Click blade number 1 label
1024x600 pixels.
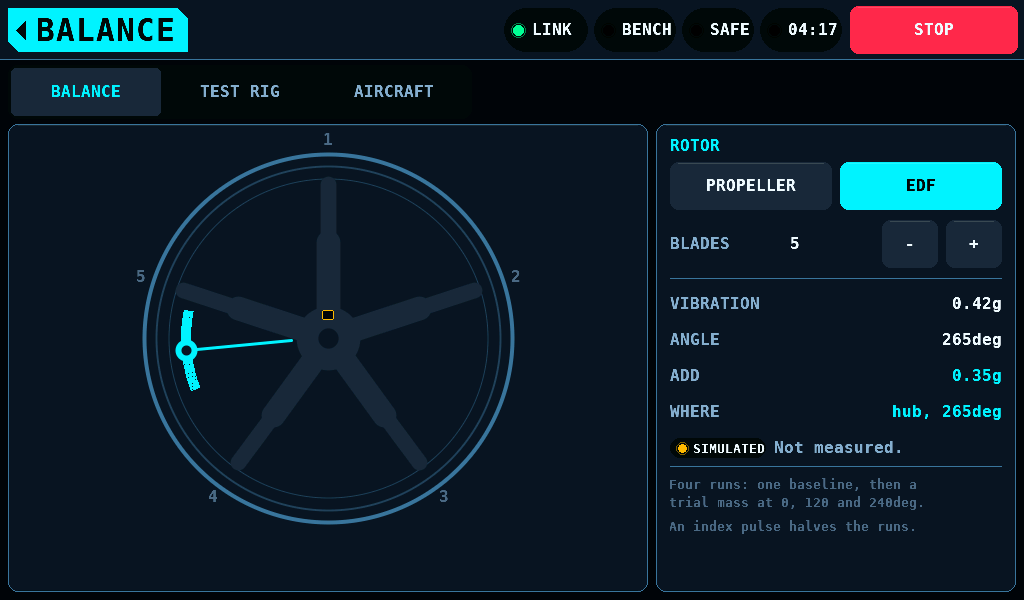click(328, 139)
